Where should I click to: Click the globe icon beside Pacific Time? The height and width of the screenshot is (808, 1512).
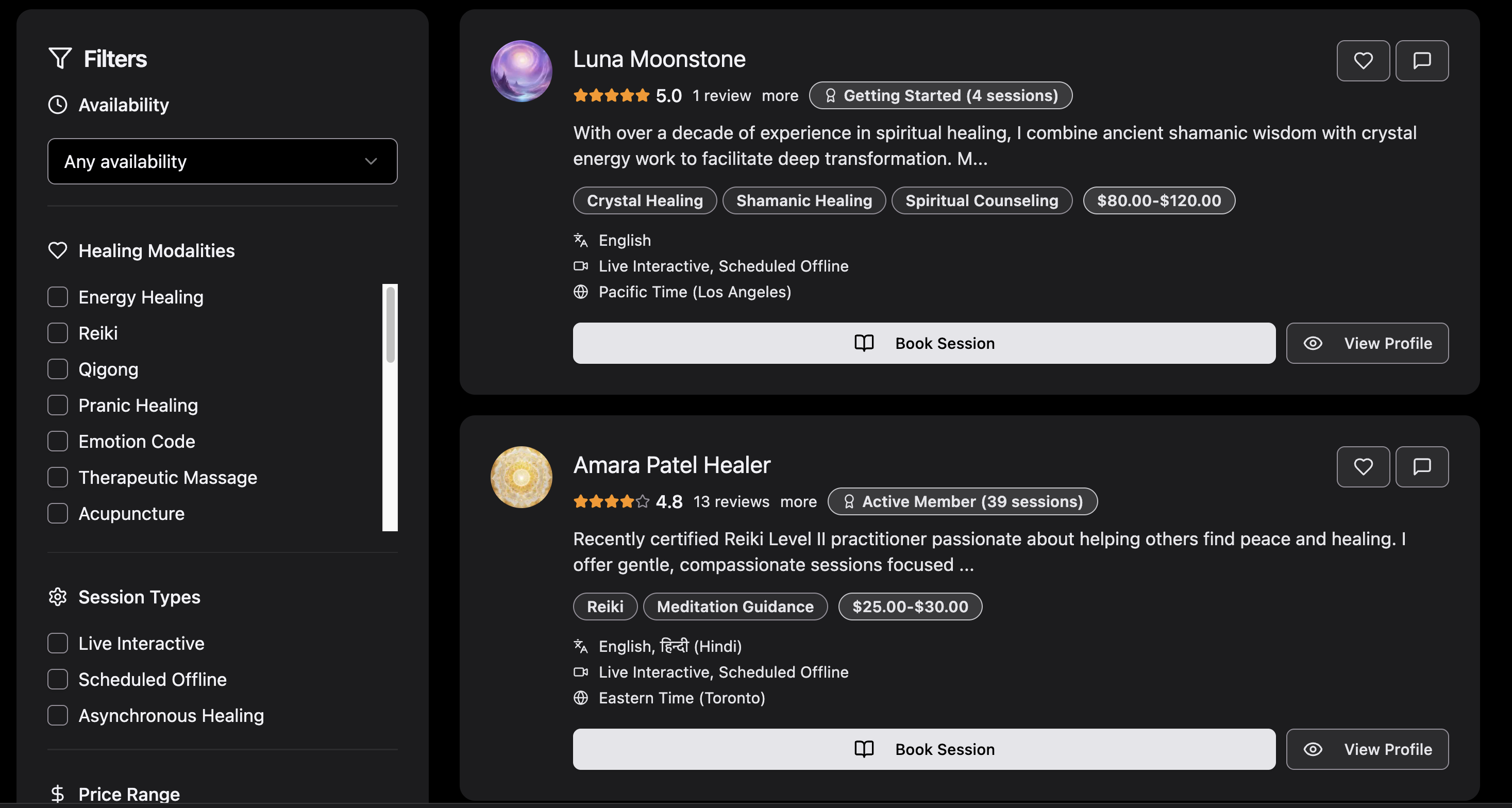(x=580, y=292)
